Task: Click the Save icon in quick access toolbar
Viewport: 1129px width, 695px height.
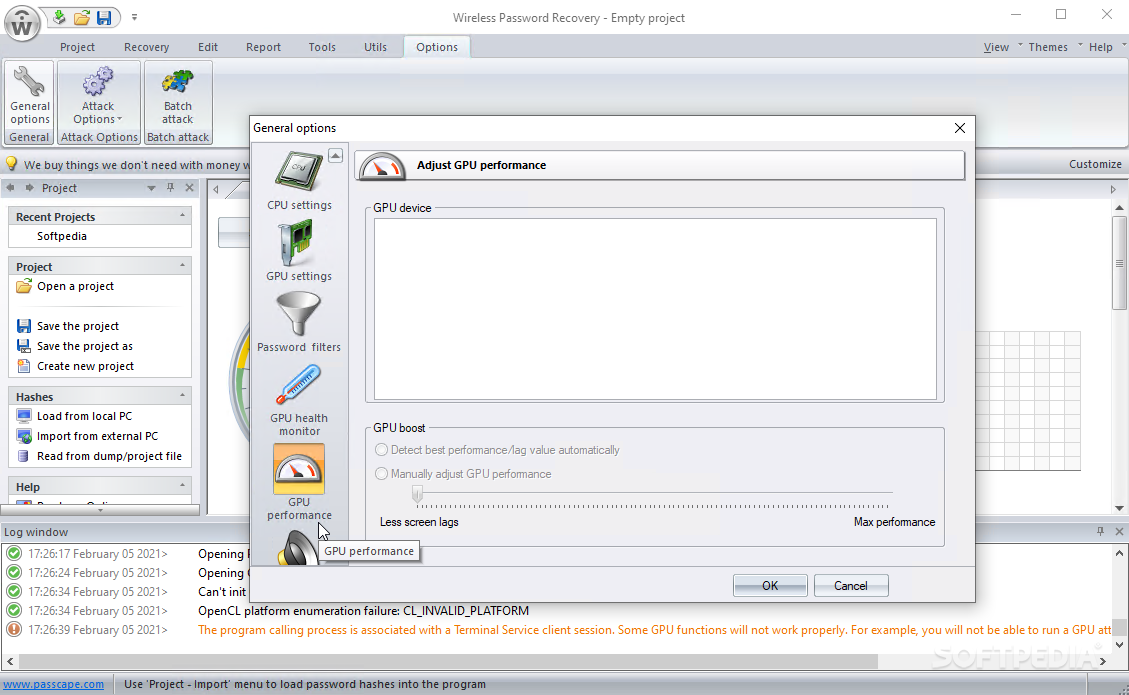Action: click(x=104, y=17)
